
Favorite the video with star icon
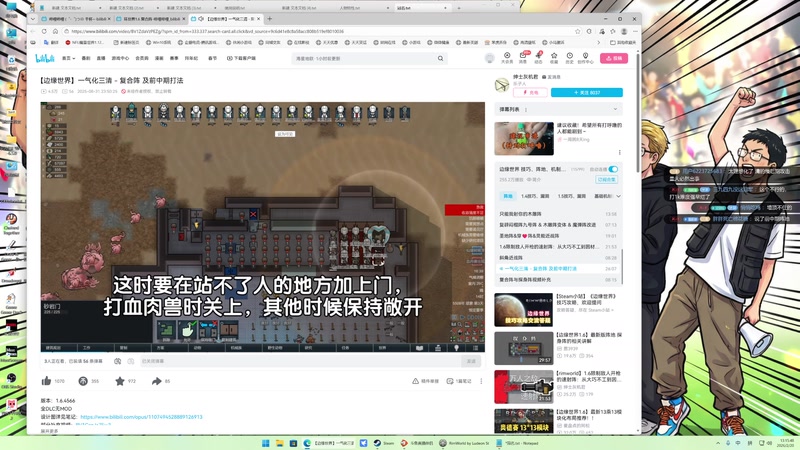click(x=119, y=381)
